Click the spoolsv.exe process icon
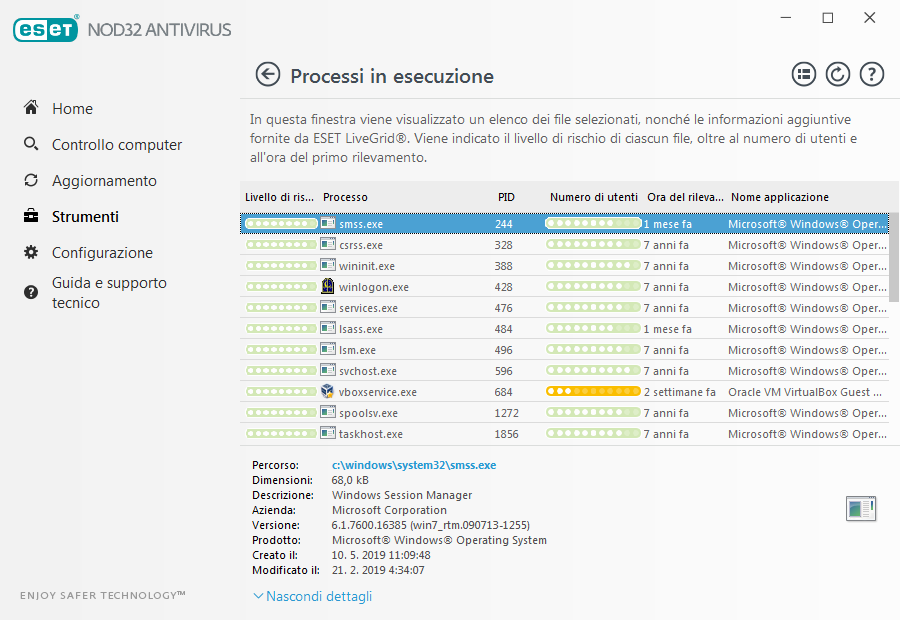 tap(328, 412)
